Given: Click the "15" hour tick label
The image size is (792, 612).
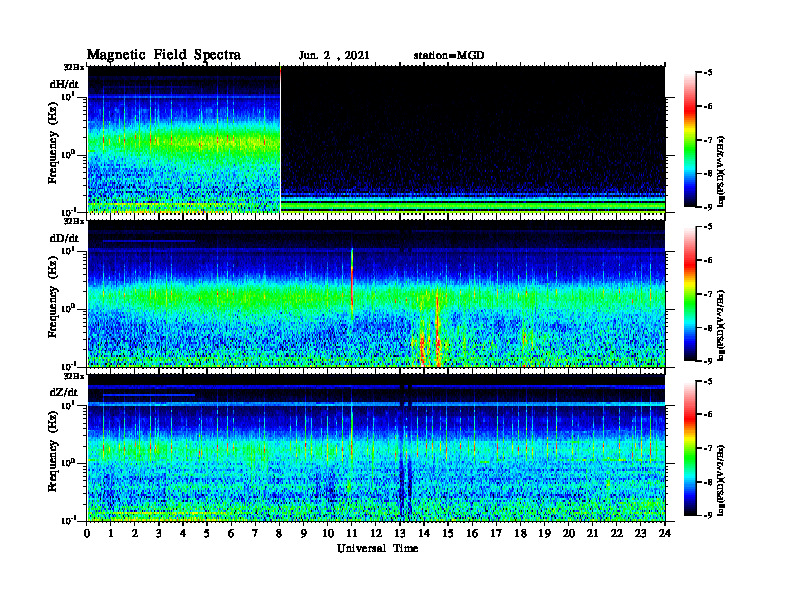Looking at the screenshot, I should 448,534.
